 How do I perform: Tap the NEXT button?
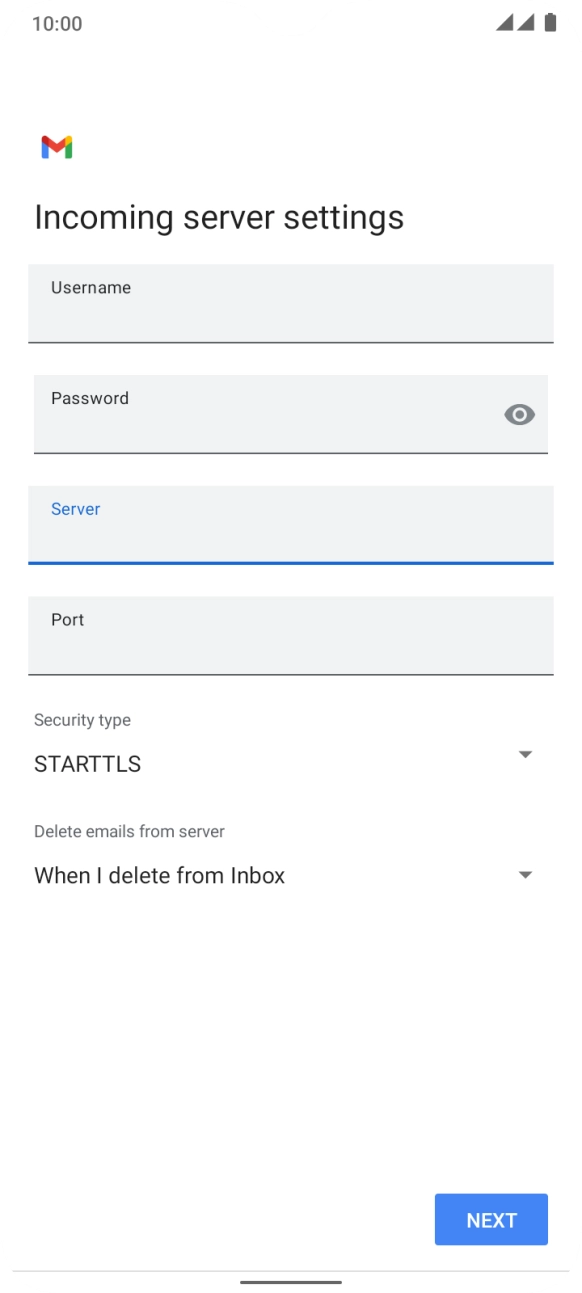pos(491,1219)
